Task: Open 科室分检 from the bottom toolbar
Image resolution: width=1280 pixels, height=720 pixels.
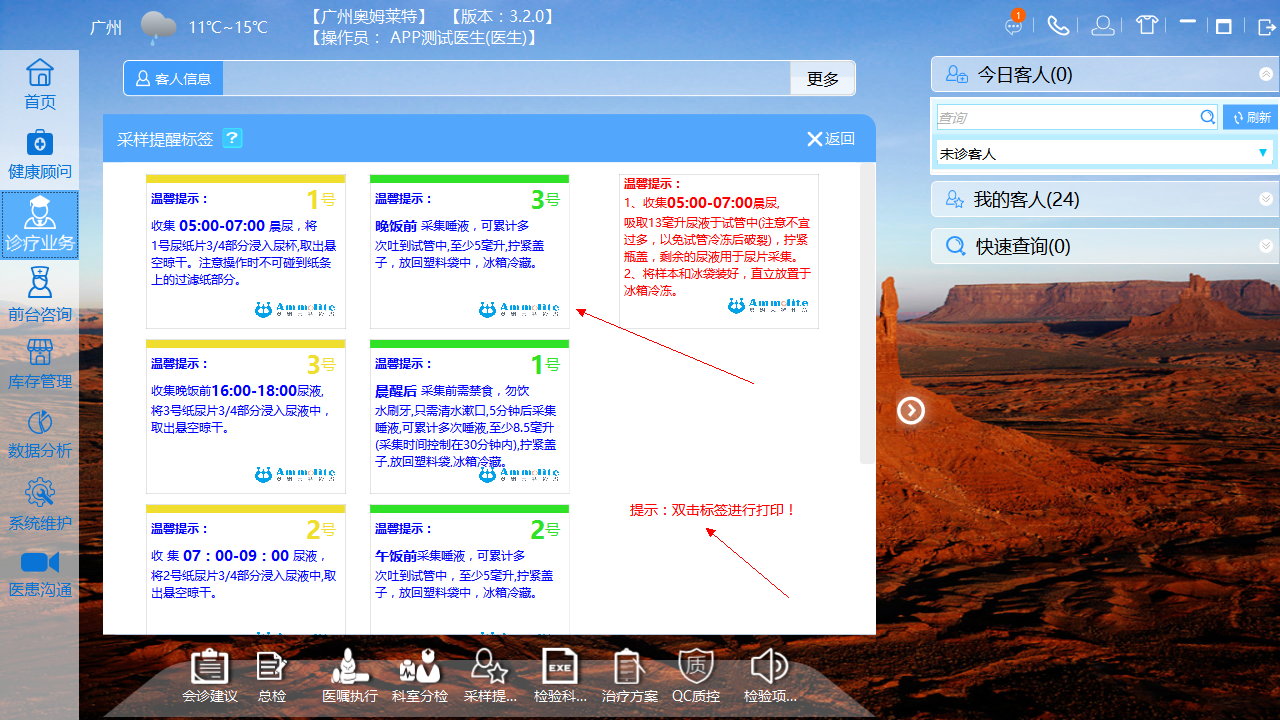Action: 420,677
